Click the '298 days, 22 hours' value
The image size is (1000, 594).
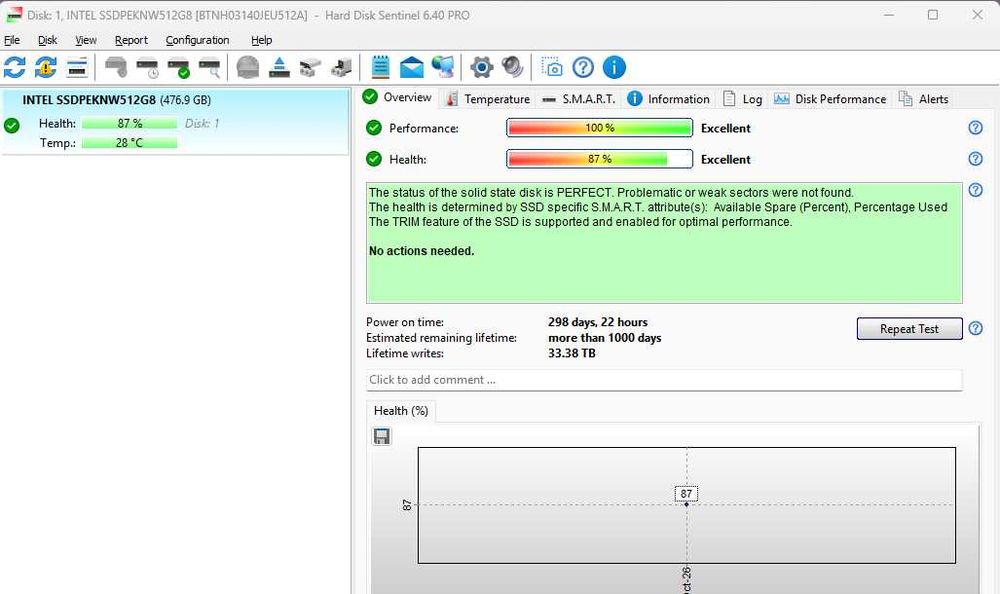[598, 322]
